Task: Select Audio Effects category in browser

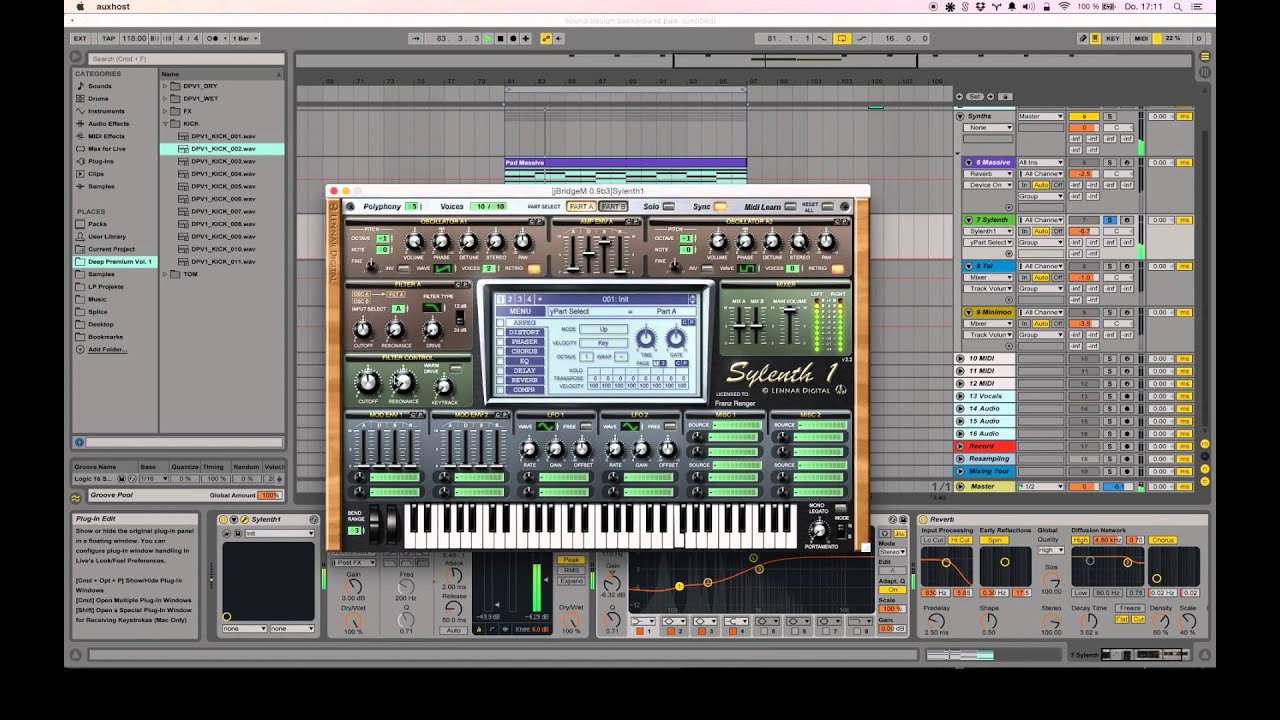Action: (108, 123)
